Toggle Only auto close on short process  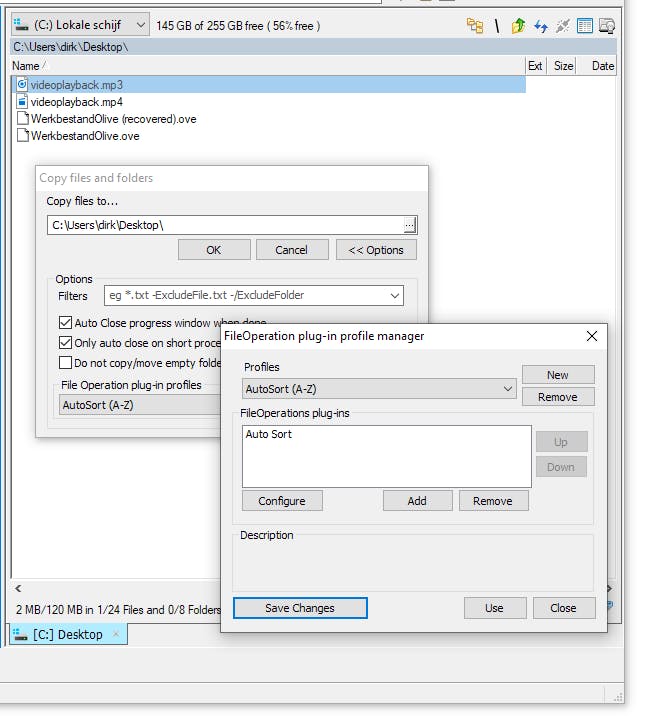point(65,342)
